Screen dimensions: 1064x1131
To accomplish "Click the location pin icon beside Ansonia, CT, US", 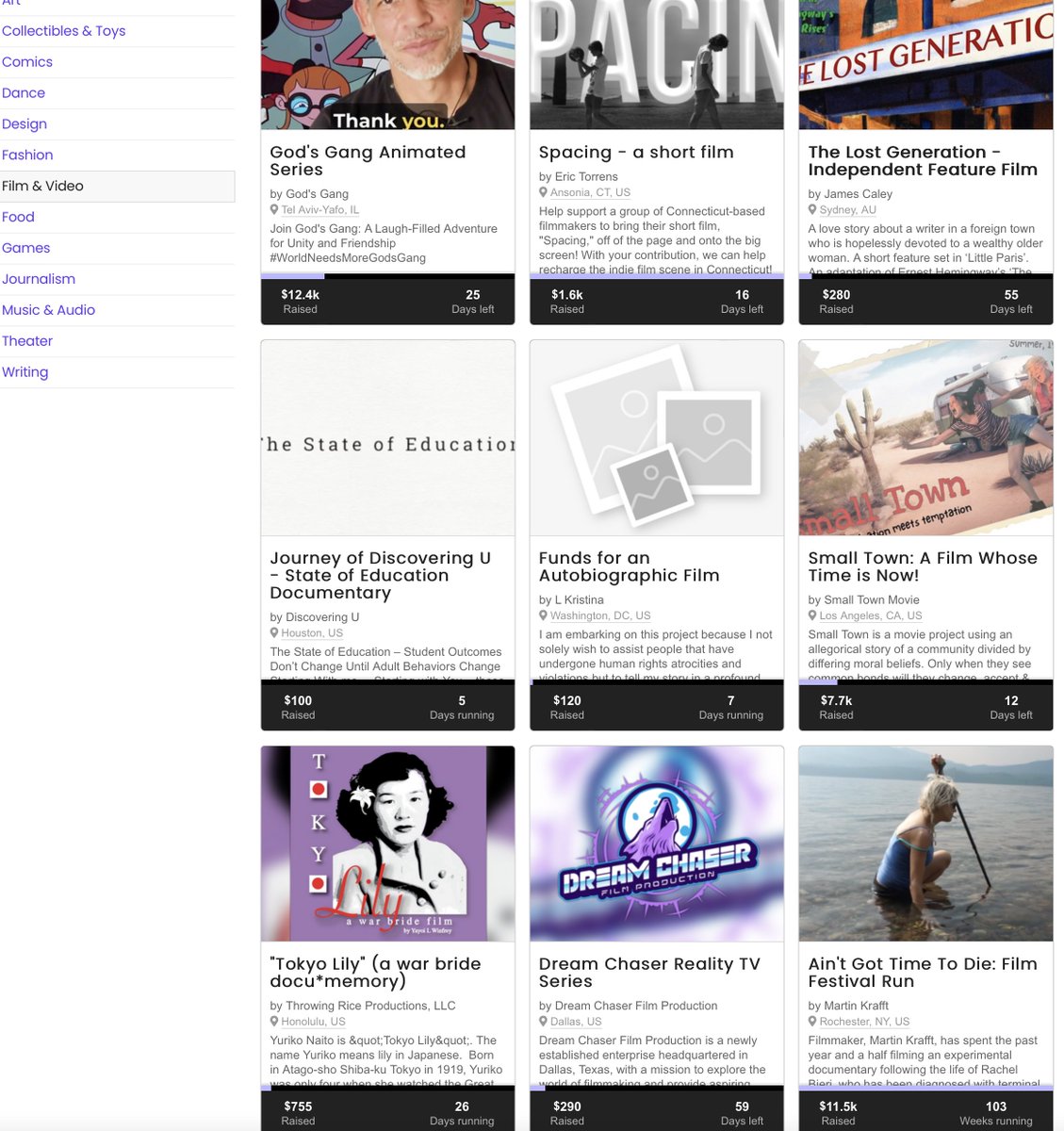I will 543,192.
